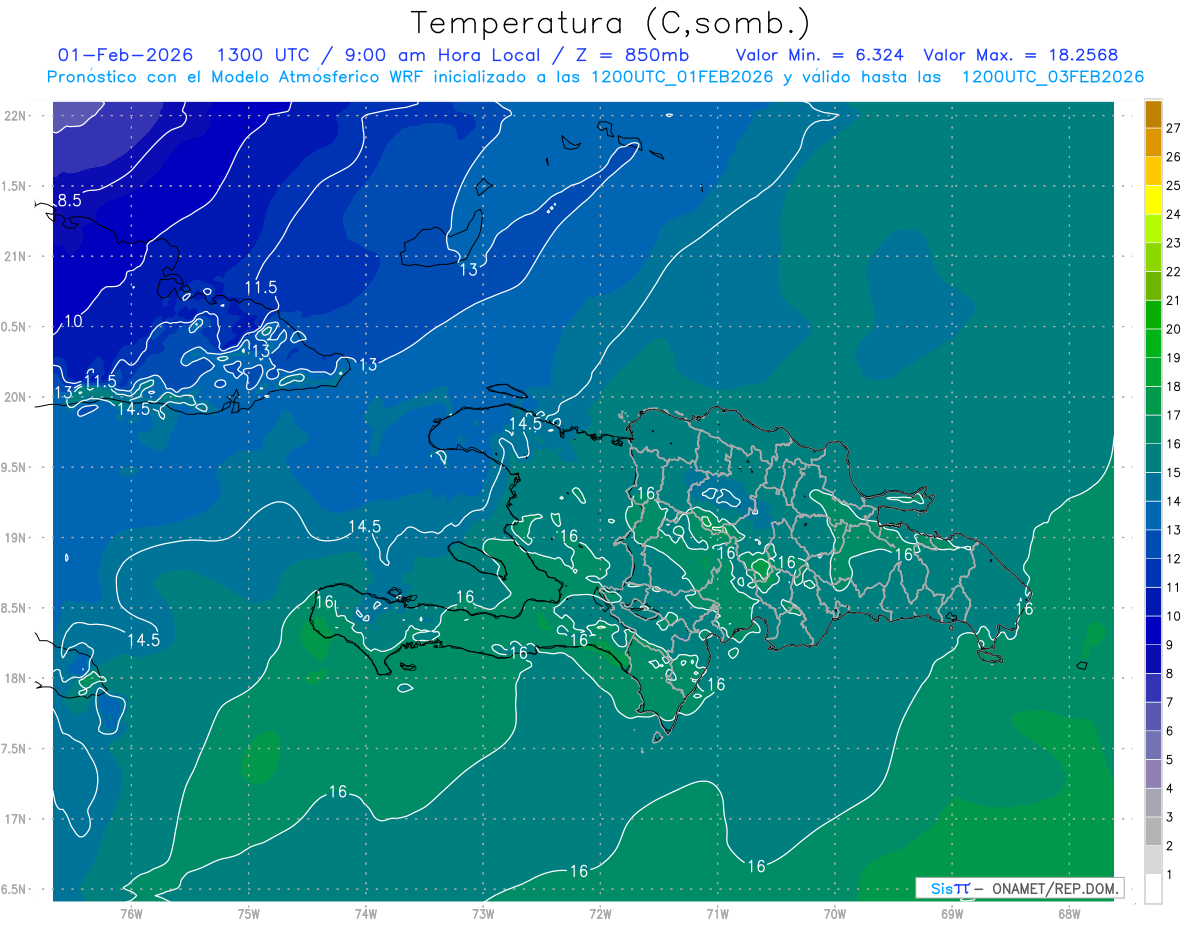The width and height of the screenshot is (1200, 927).
Task: Click value "23" in the color legend
Action: [x=1174, y=243]
